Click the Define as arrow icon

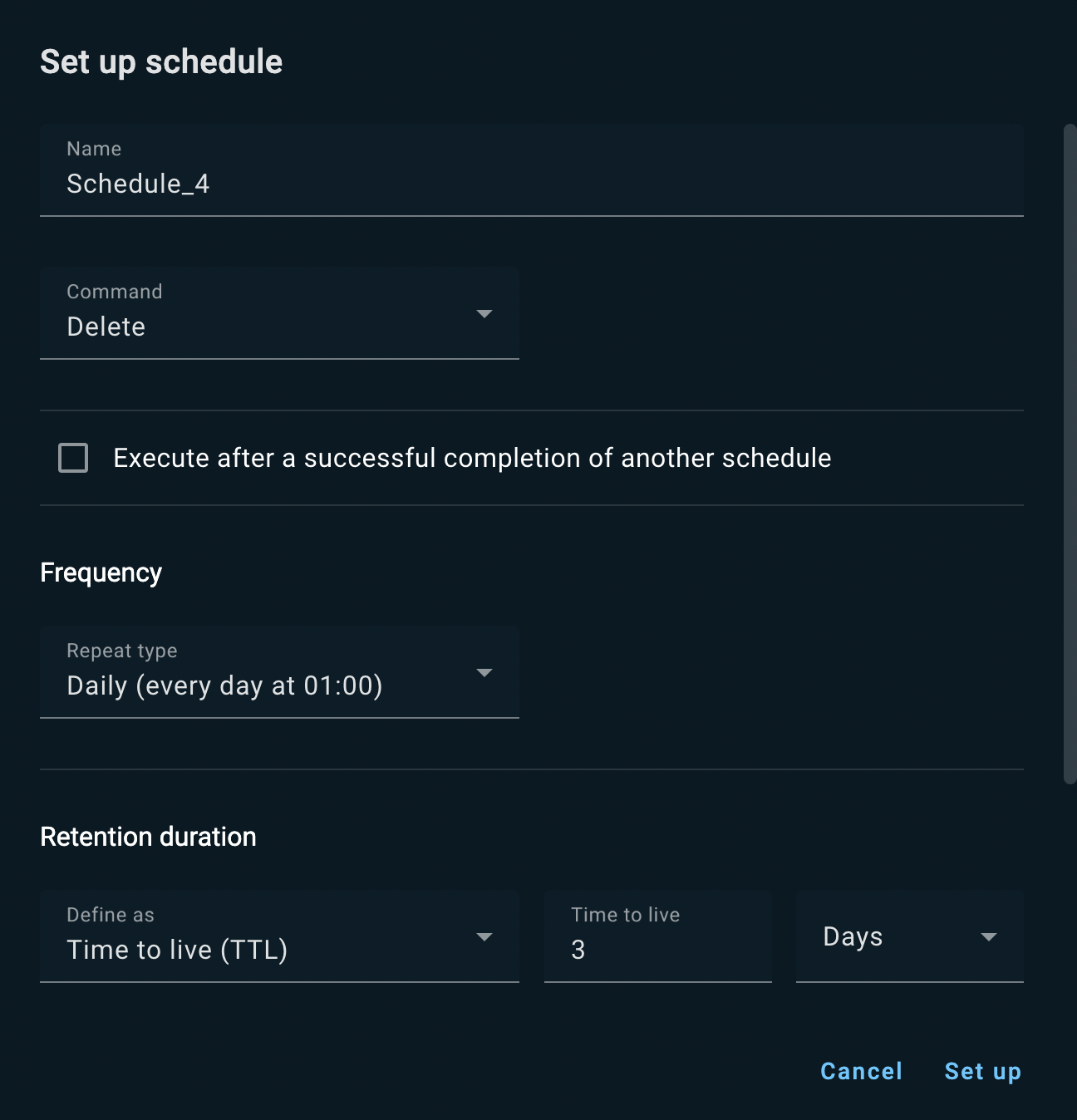click(484, 937)
